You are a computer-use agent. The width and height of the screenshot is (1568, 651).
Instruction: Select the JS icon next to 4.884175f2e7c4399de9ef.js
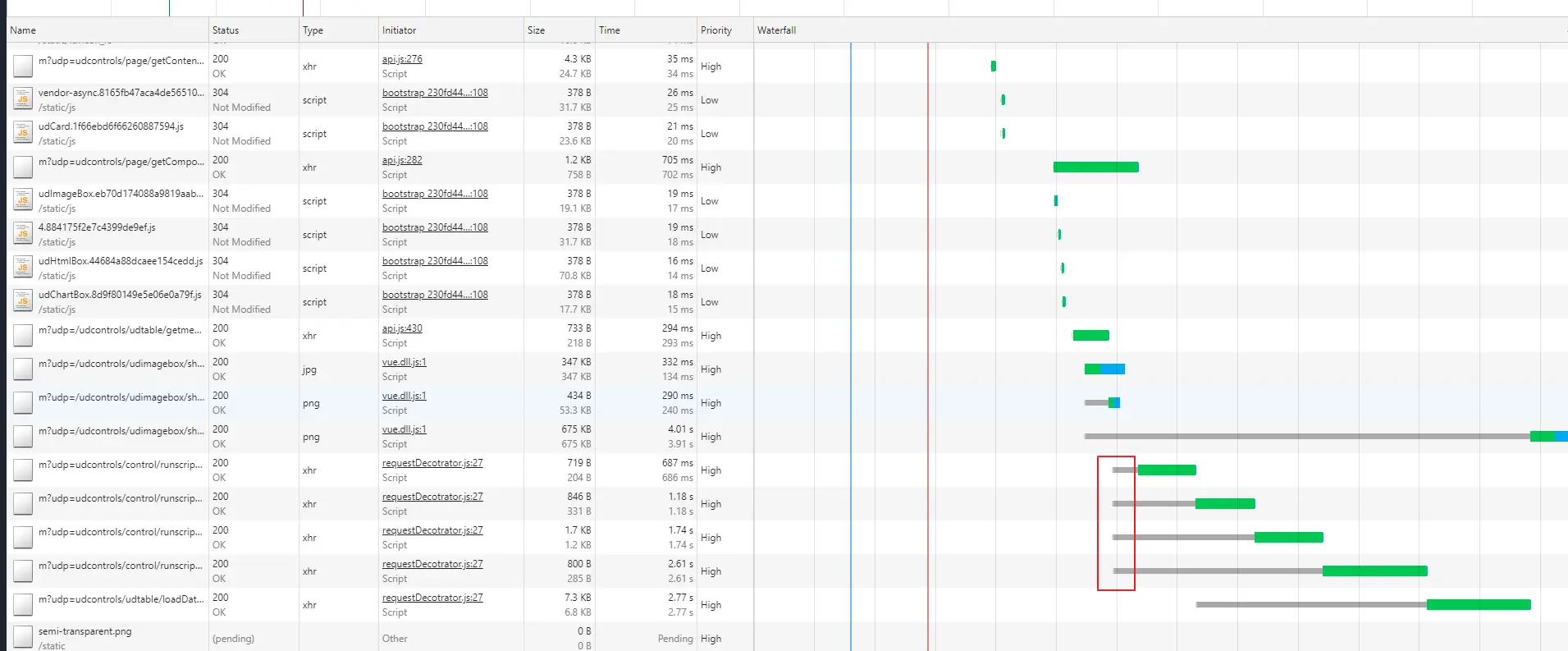point(23,234)
